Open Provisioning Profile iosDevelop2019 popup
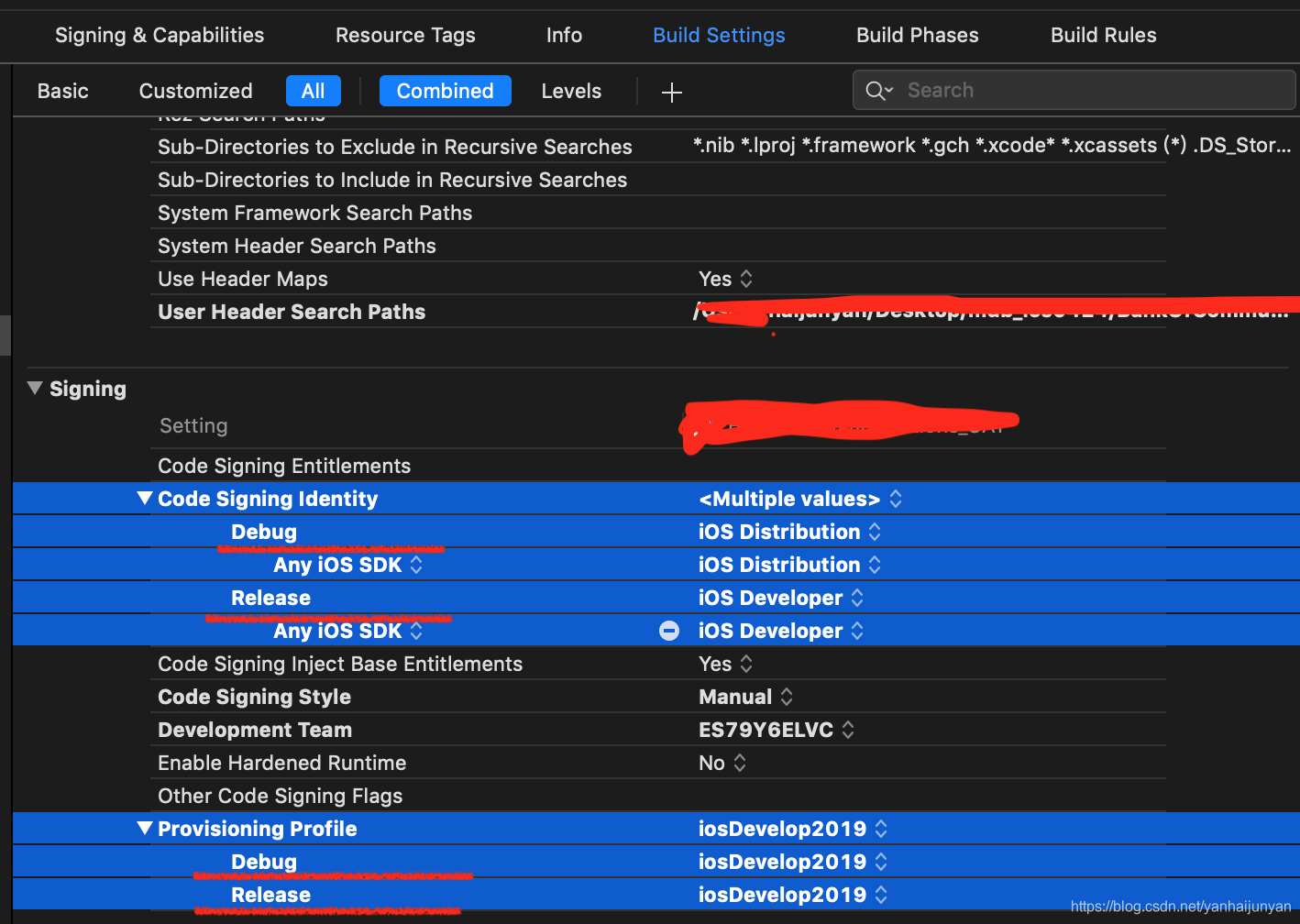 coord(793,829)
